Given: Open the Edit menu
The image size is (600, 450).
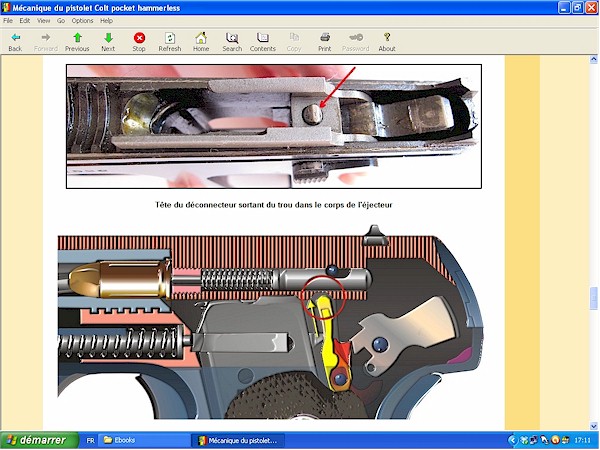Looking at the screenshot, I should [x=25, y=20].
